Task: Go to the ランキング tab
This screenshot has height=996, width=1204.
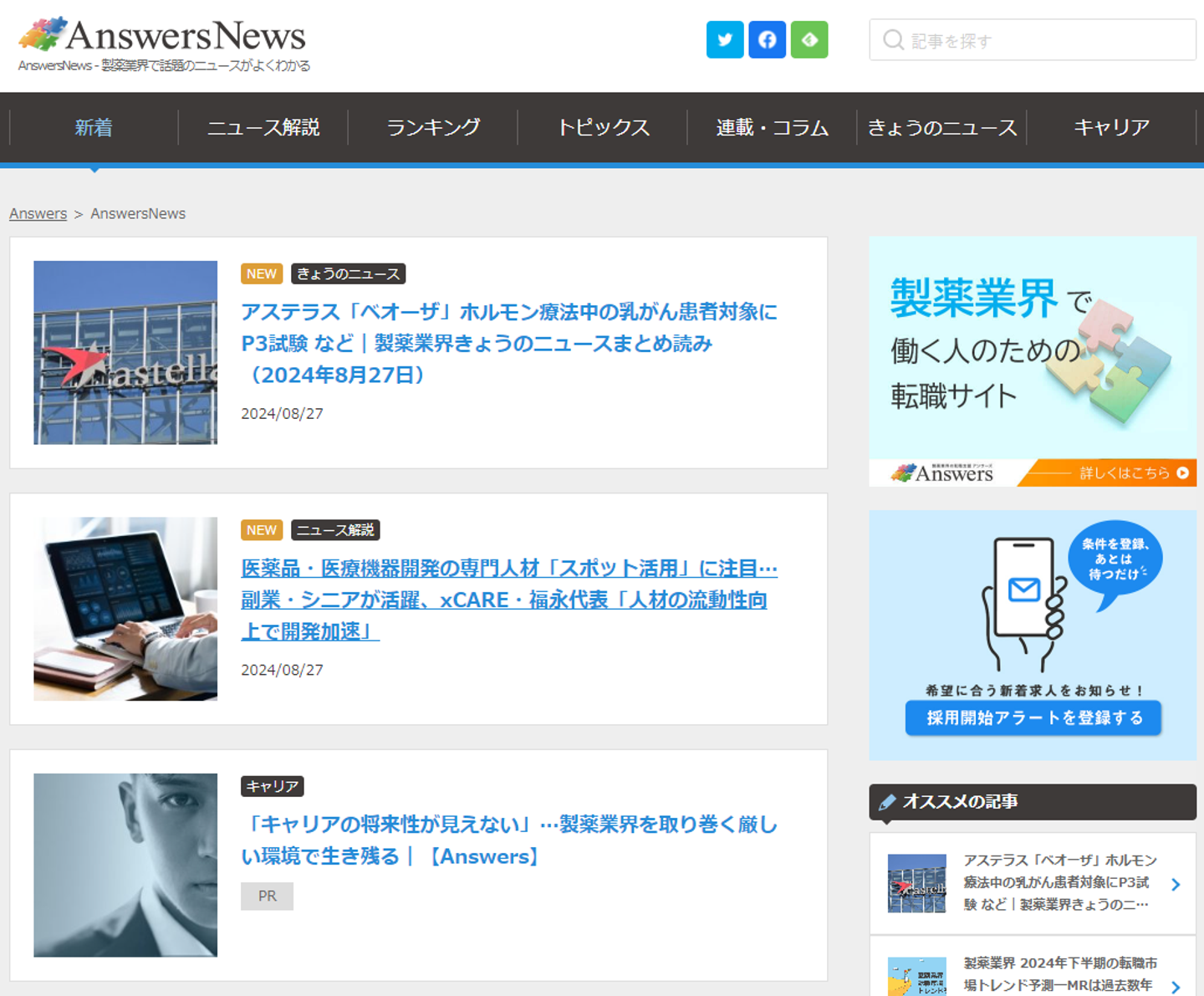Action: click(433, 127)
